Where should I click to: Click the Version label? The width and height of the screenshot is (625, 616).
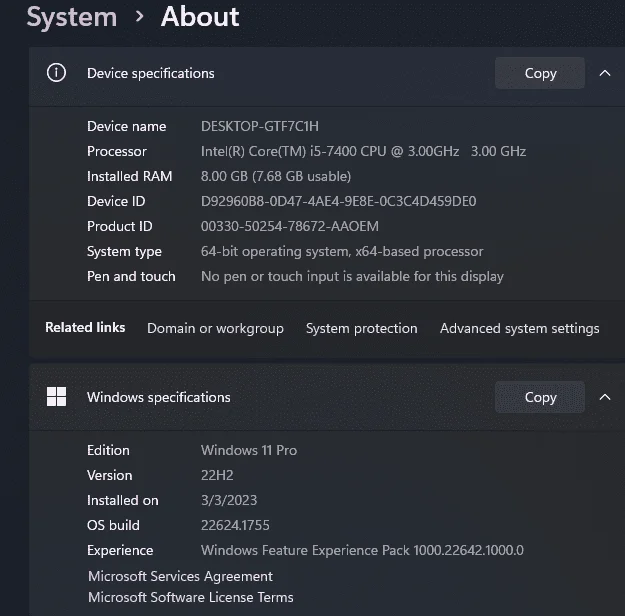(110, 475)
